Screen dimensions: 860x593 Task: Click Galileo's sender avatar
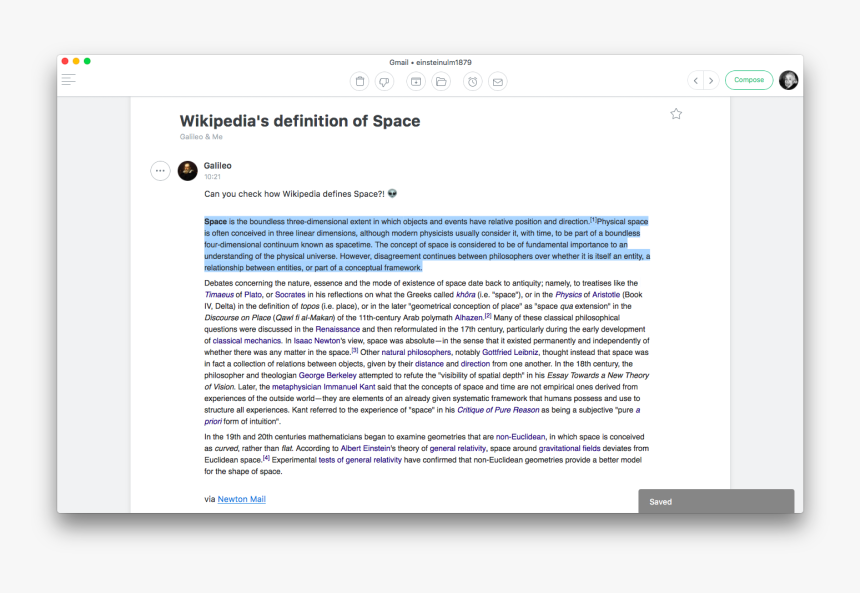188,171
